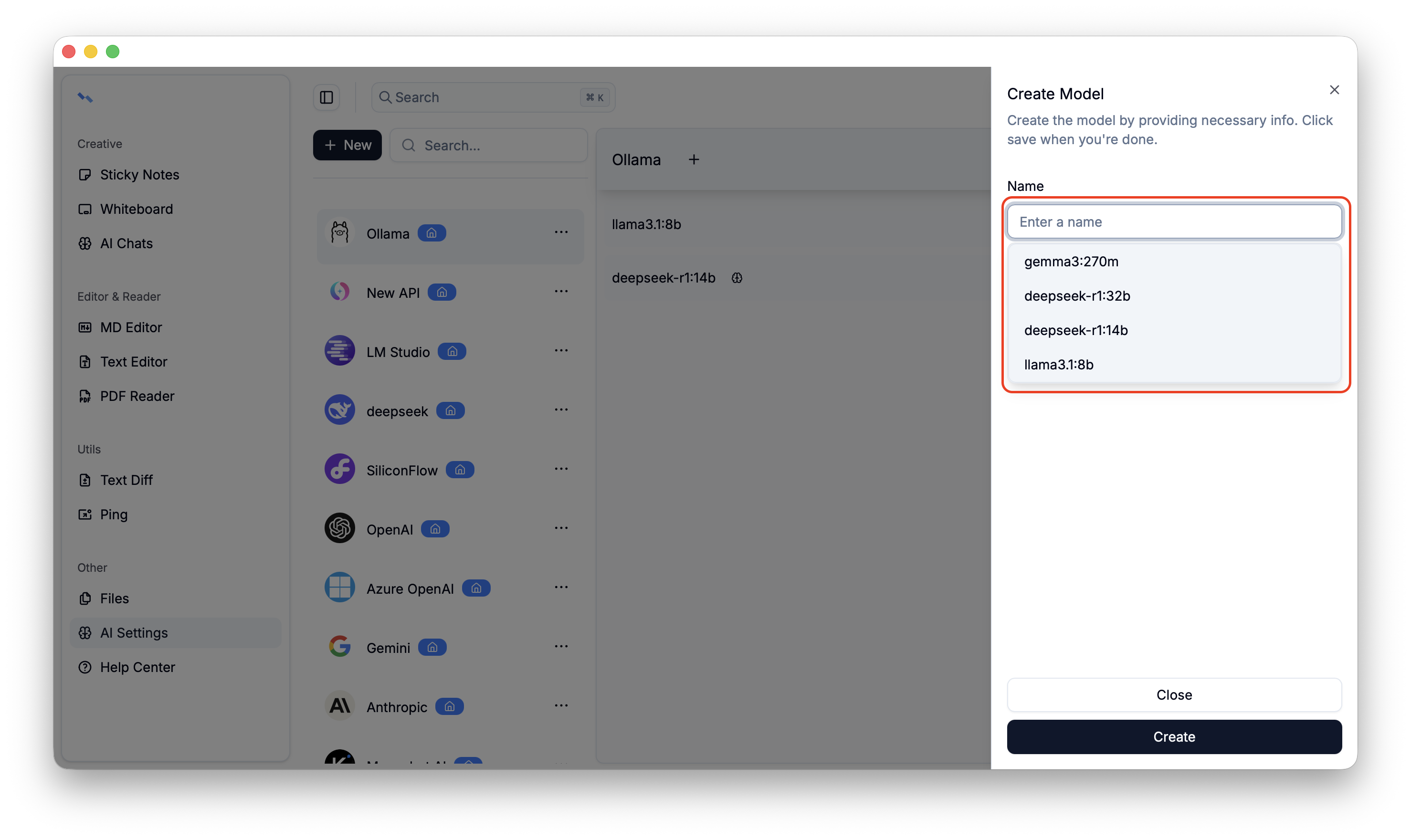Click the plus icon beside Ollama heading
This screenshot has height=840, width=1411.
pyautogui.click(x=694, y=159)
